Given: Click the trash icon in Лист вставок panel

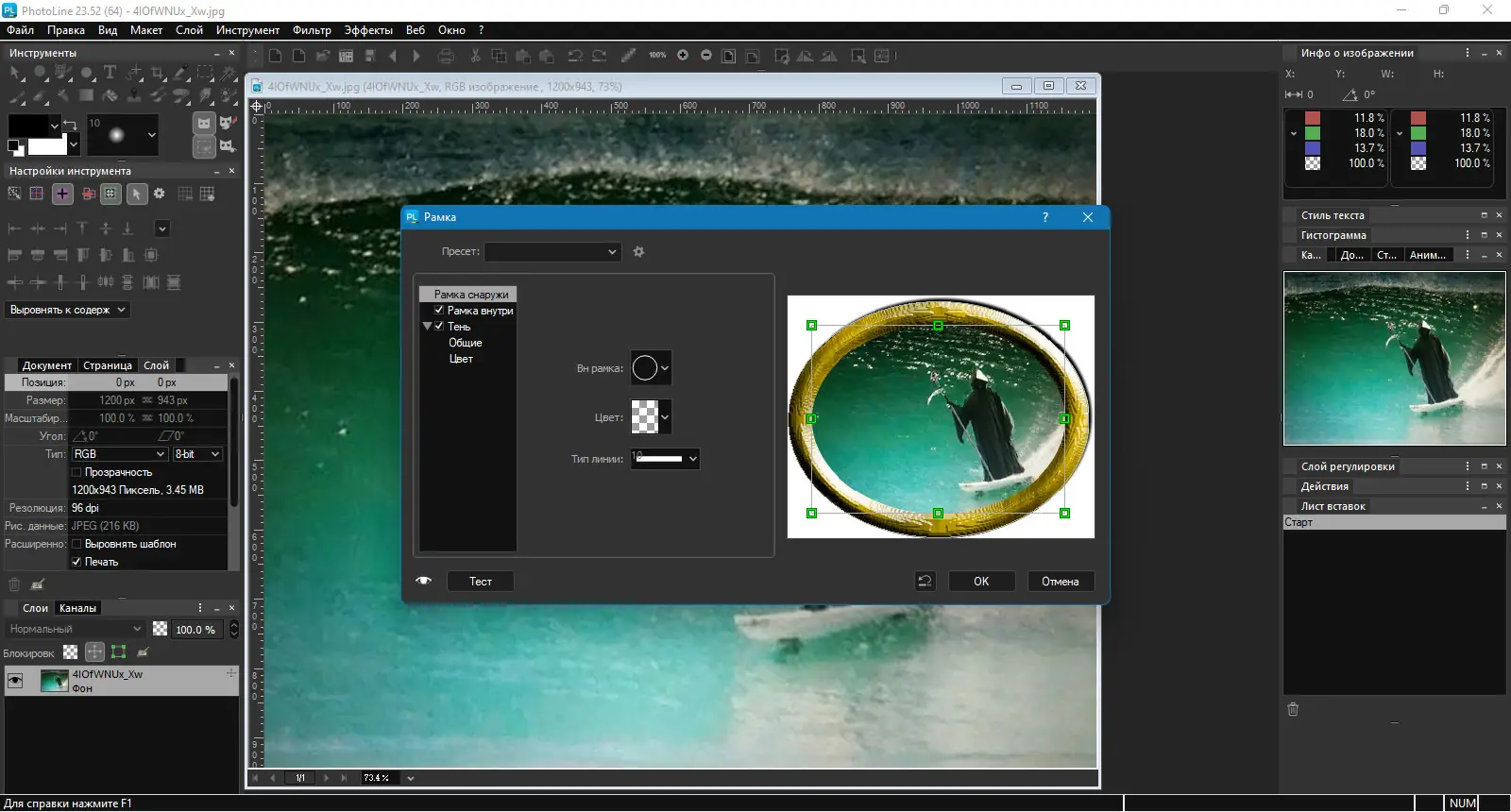Looking at the screenshot, I should click(x=1293, y=709).
